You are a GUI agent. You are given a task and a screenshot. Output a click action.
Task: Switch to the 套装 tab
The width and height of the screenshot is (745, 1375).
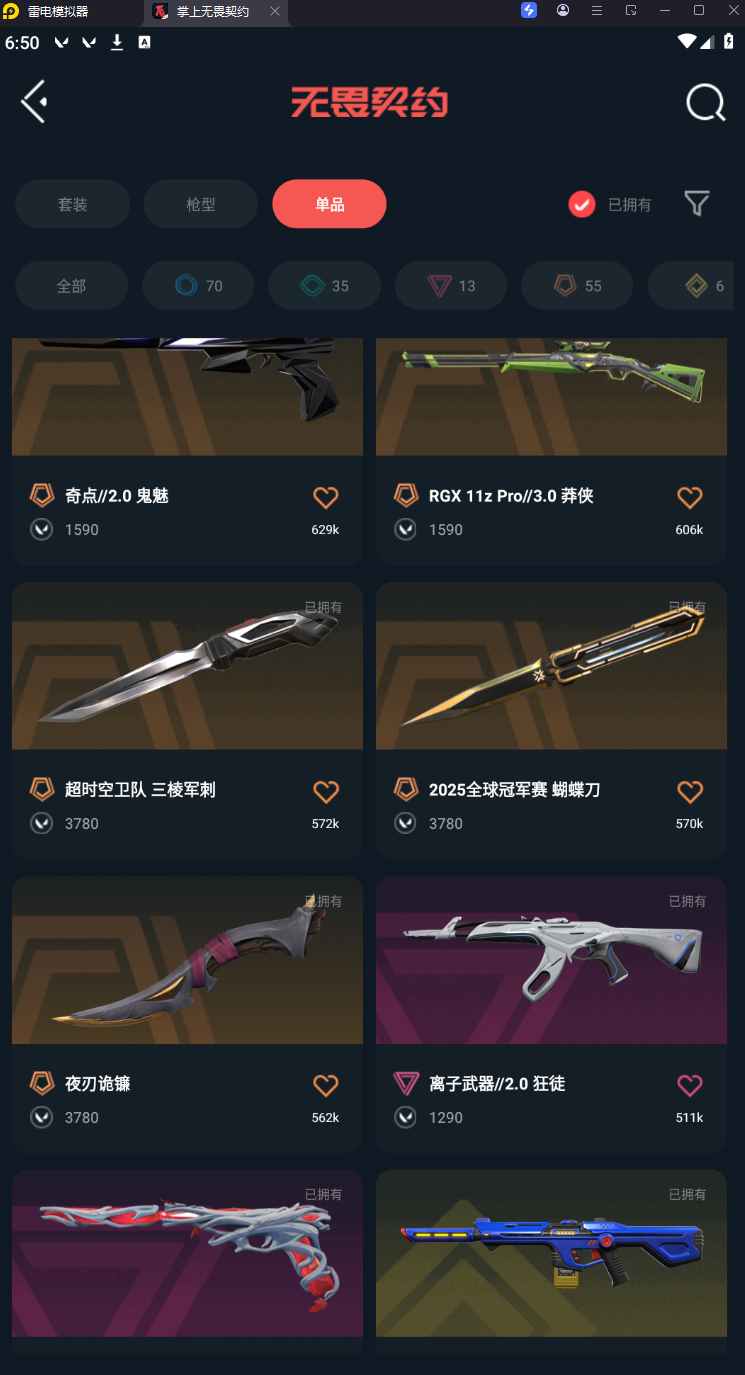click(72, 204)
